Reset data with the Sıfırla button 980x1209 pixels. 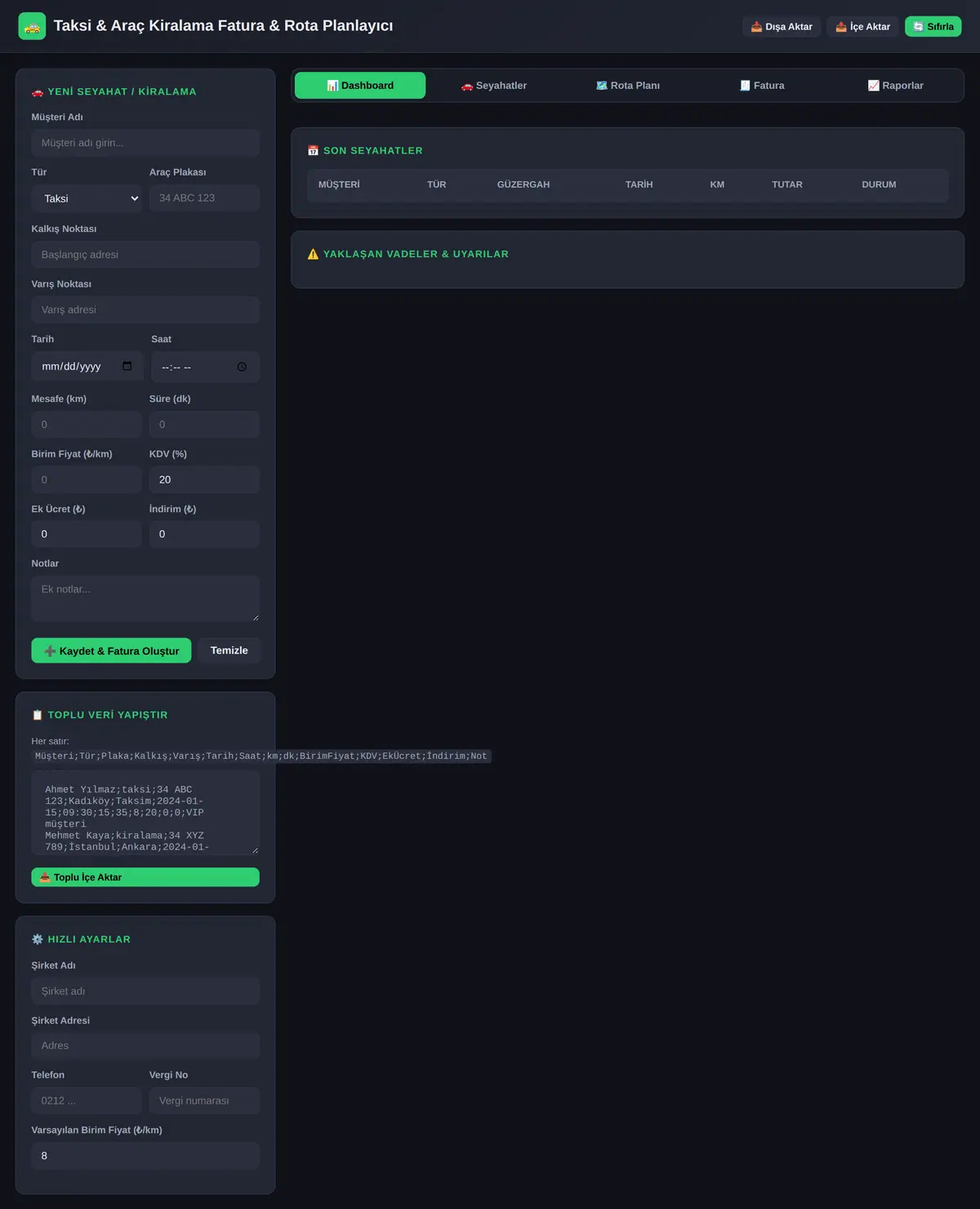click(933, 26)
